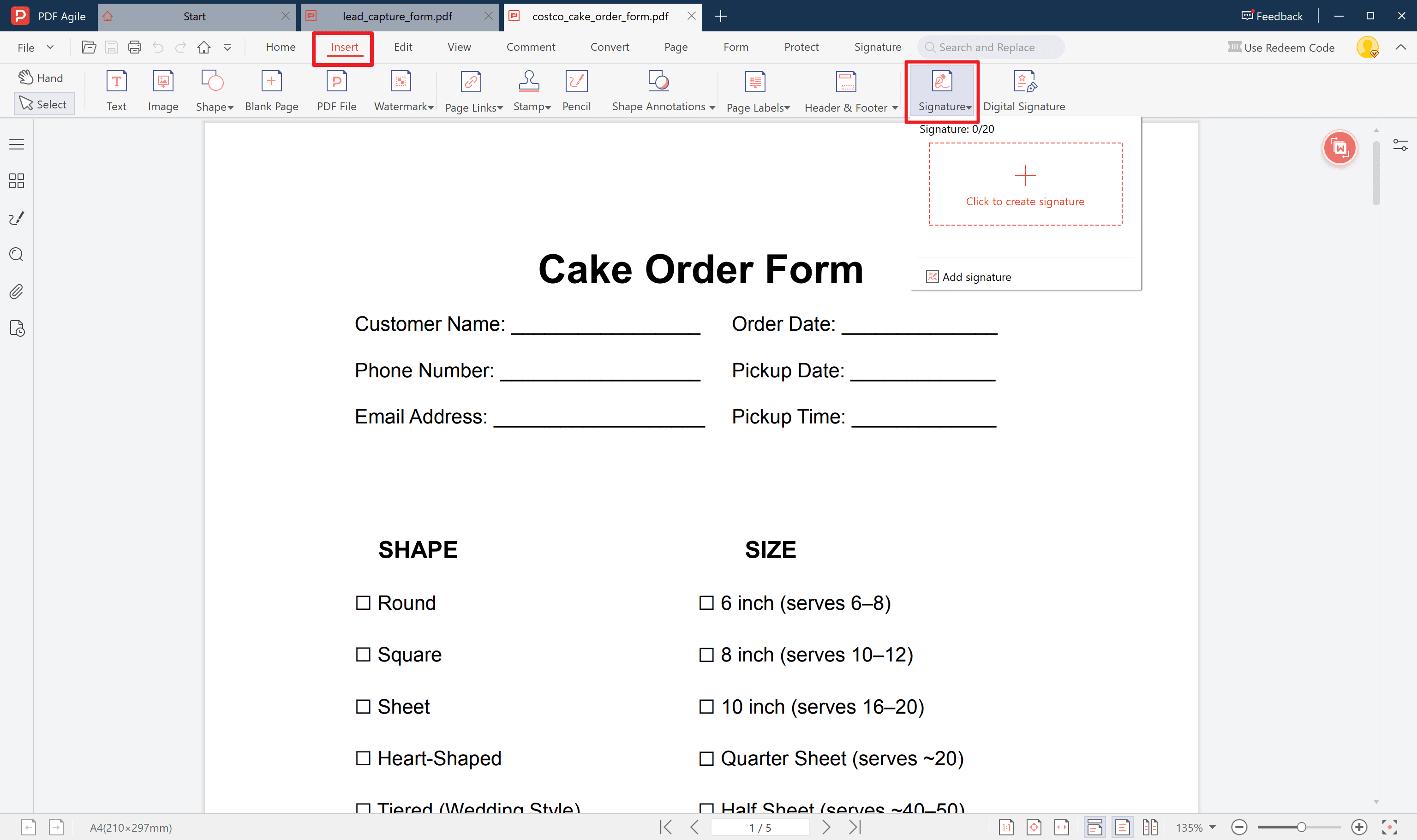Click the Add signature option
Viewport: 1417px width, 840px height.
click(976, 277)
